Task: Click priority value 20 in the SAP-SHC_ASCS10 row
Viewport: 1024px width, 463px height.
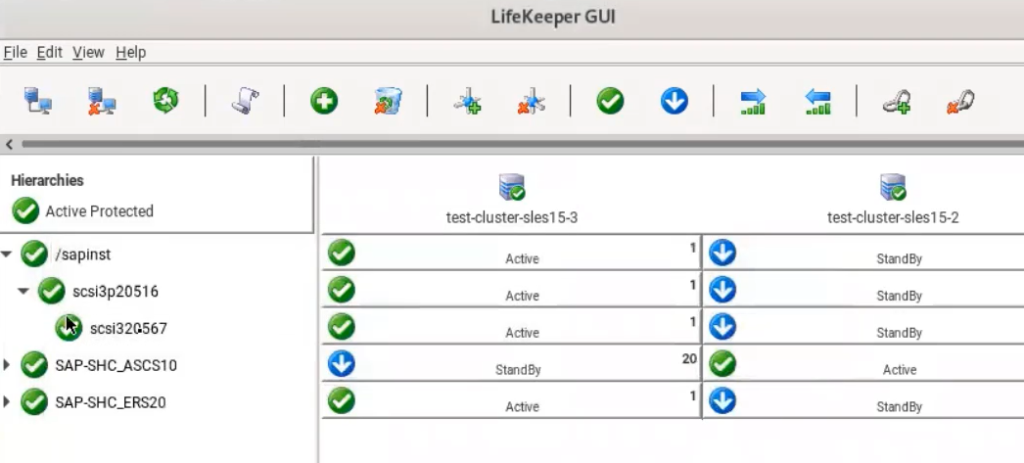Action: (689, 359)
